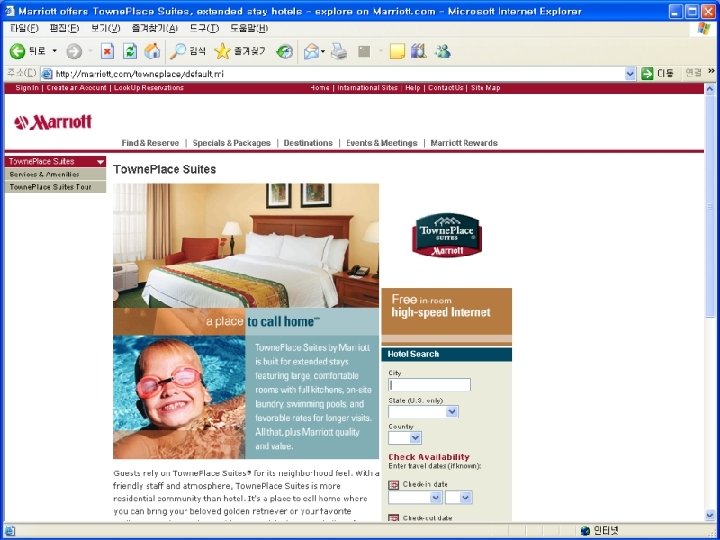Select Services & Amenities in sidebar

pos(55,174)
